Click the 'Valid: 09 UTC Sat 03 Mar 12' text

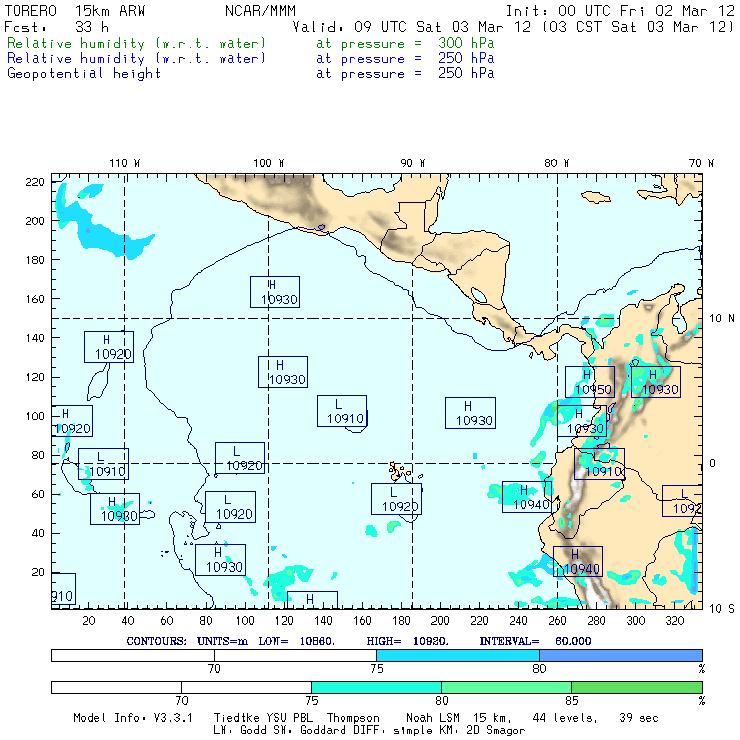412,27
